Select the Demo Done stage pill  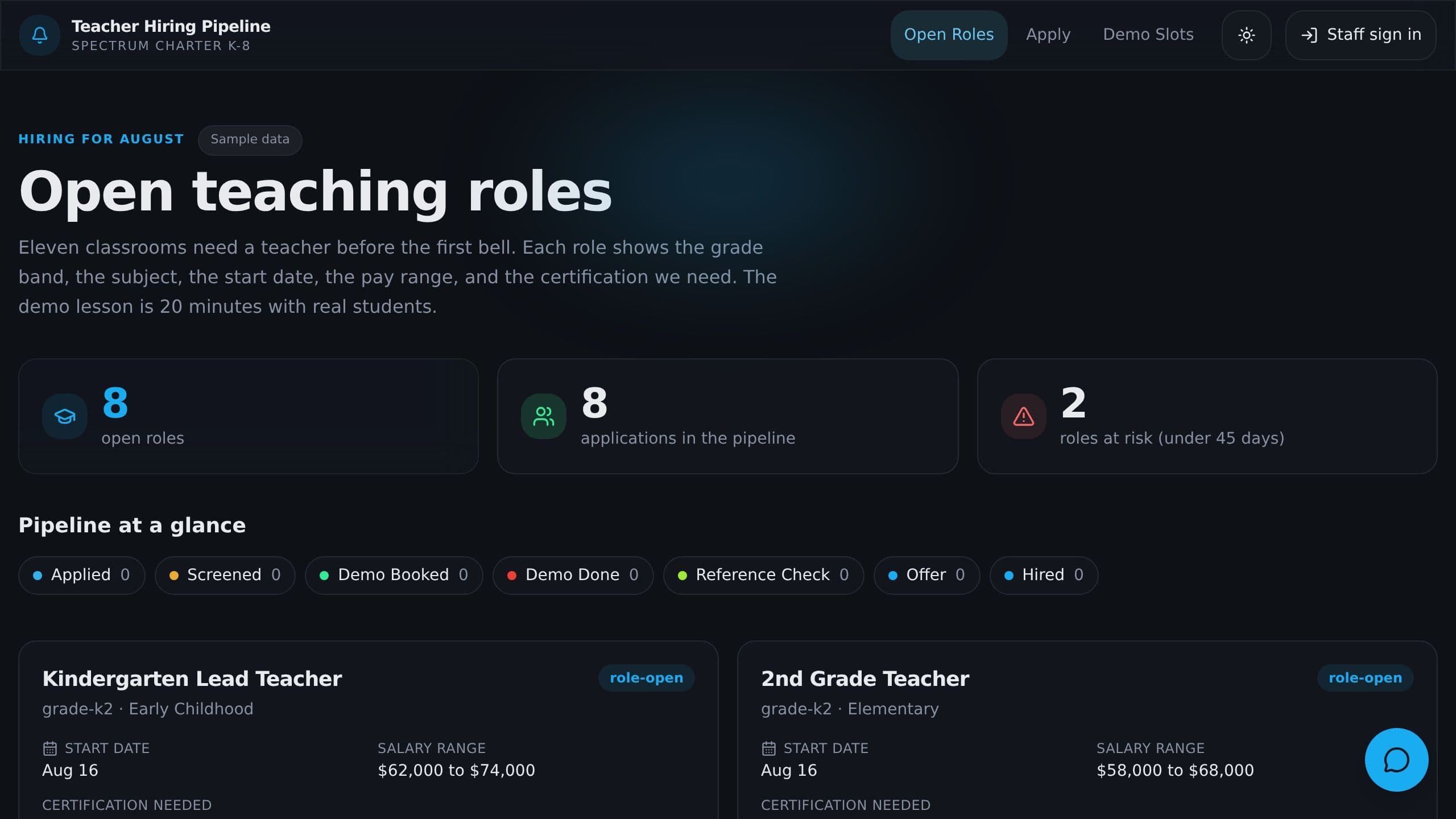tap(573, 575)
